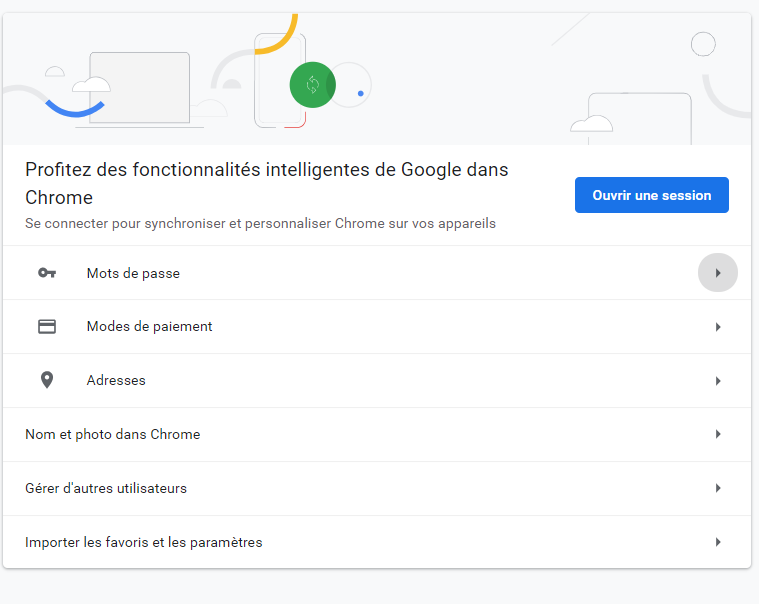Image resolution: width=759 pixels, height=604 pixels.
Task: Click the location pin icon beside Adresses
Action: coord(47,380)
